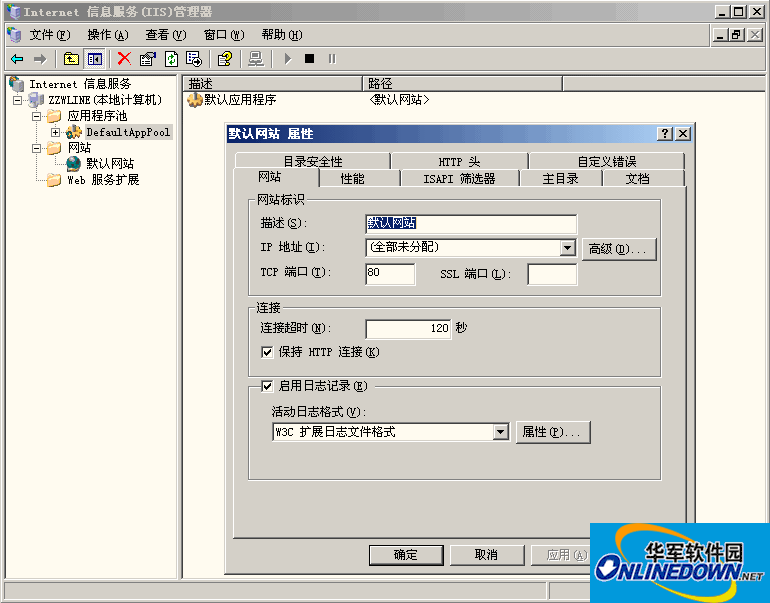Click the Up one level folder icon
The width and height of the screenshot is (770, 603).
click(x=71, y=59)
